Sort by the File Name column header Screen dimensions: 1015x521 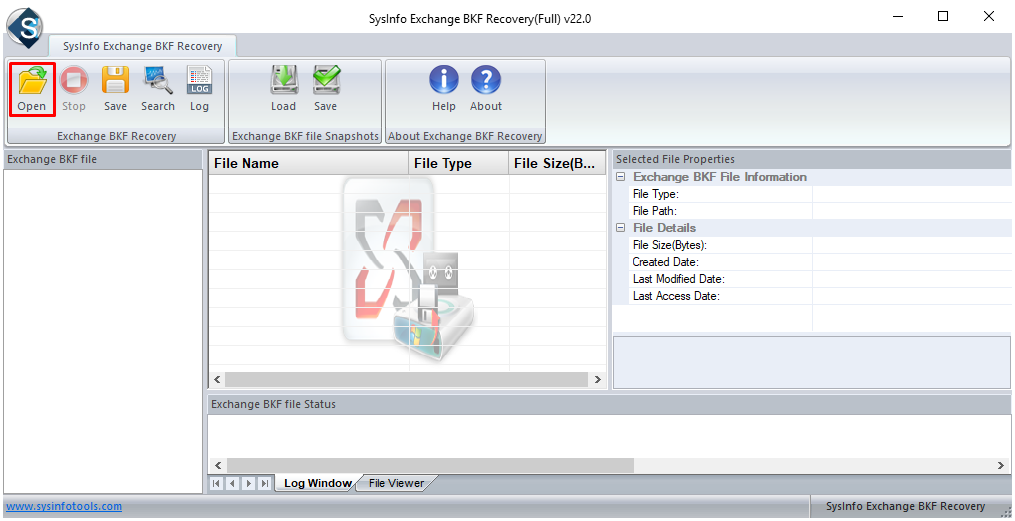tap(309, 163)
